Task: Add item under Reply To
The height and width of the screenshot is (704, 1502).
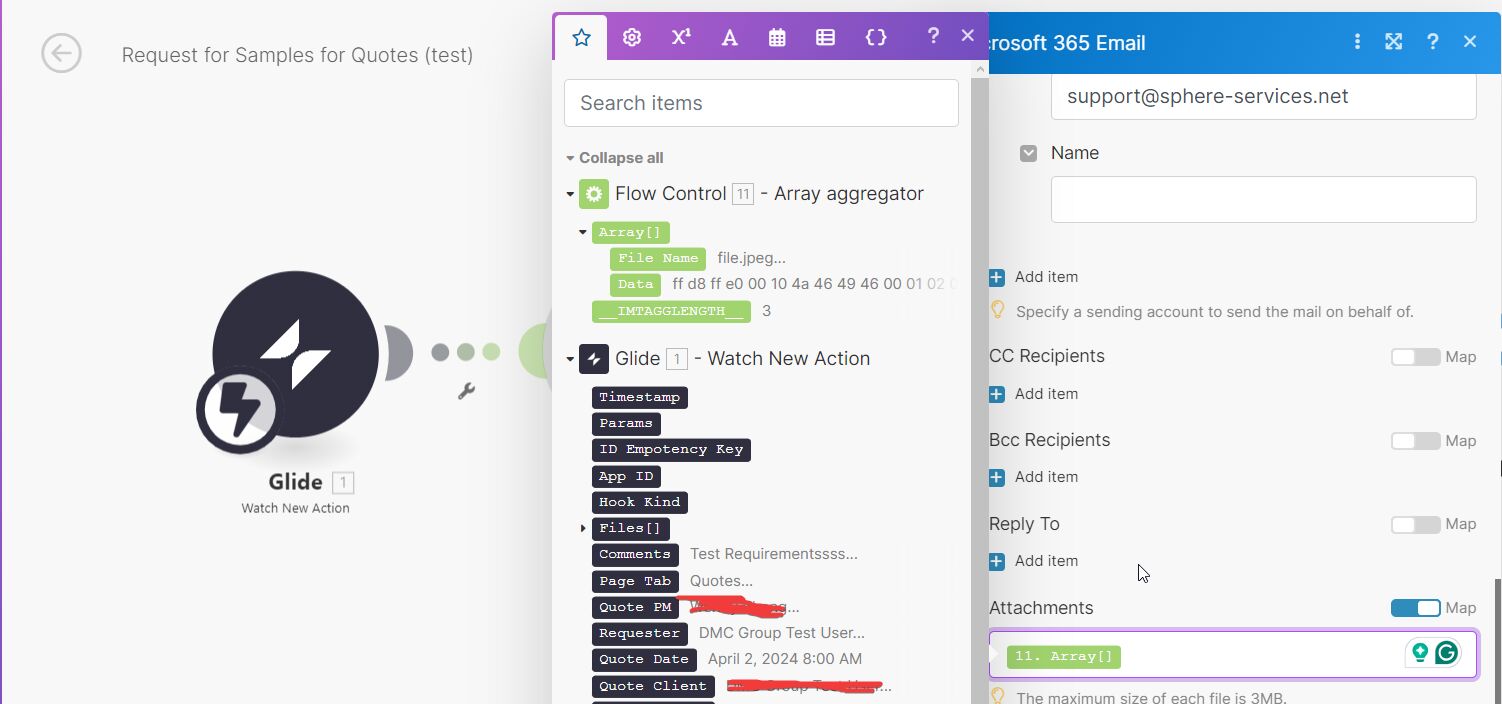Action: tap(1034, 561)
